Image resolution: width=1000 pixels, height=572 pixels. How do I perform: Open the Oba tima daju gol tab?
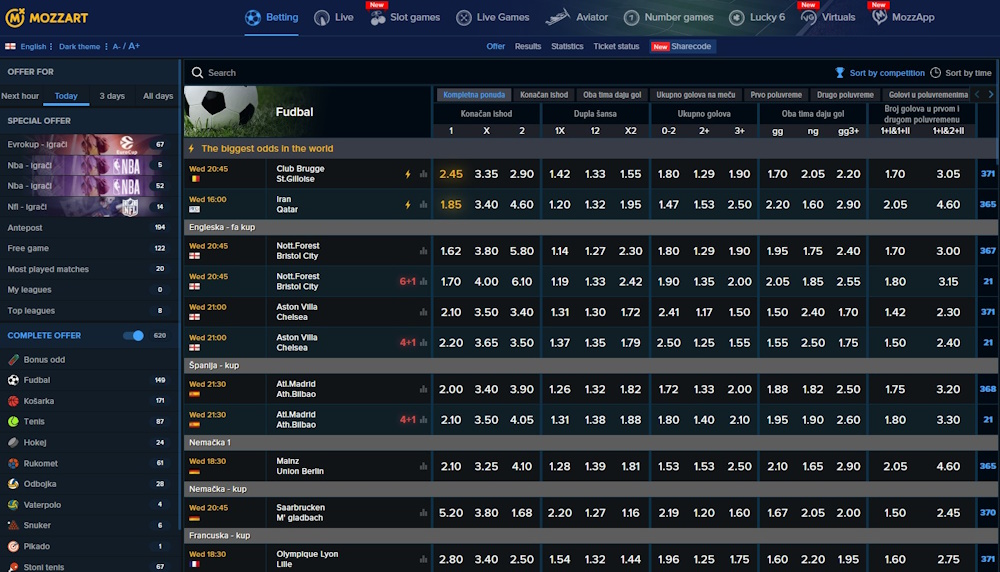pos(612,95)
